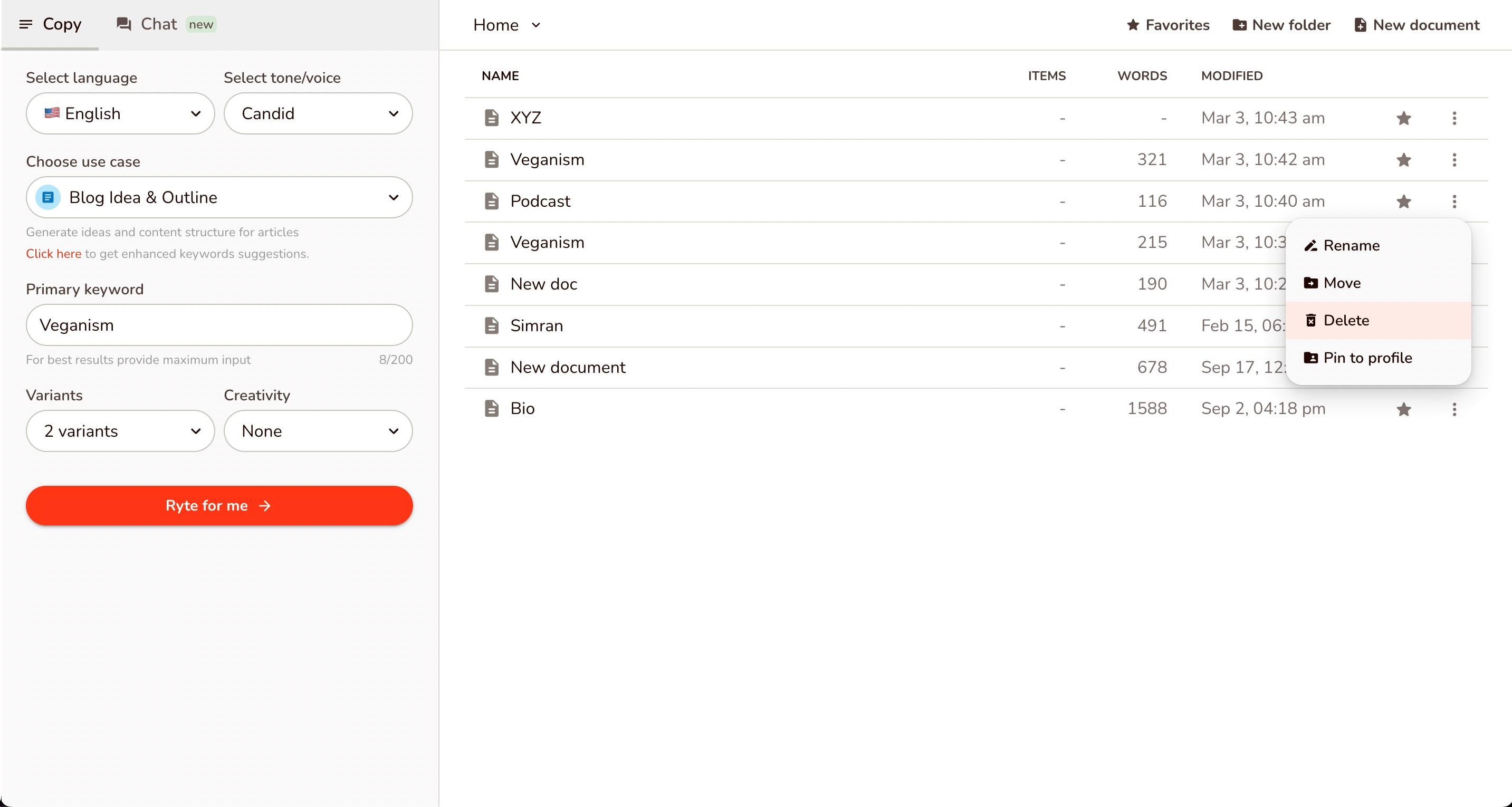Open Favorites in the top bar
The width and height of the screenshot is (1512, 807).
pos(1168,25)
